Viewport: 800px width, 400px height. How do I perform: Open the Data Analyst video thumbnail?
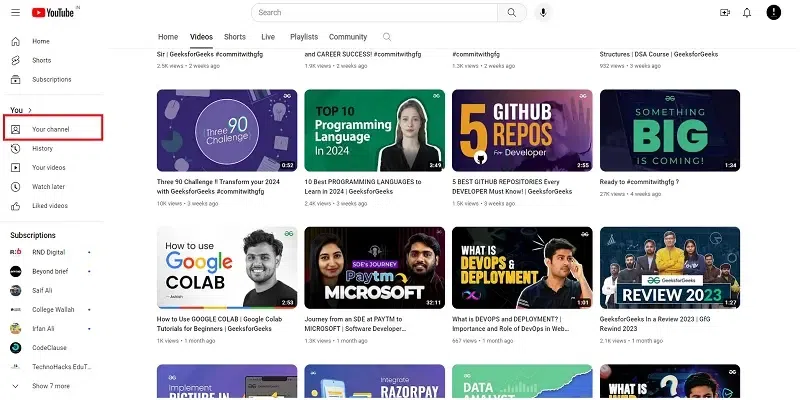pyautogui.click(x=522, y=382)
